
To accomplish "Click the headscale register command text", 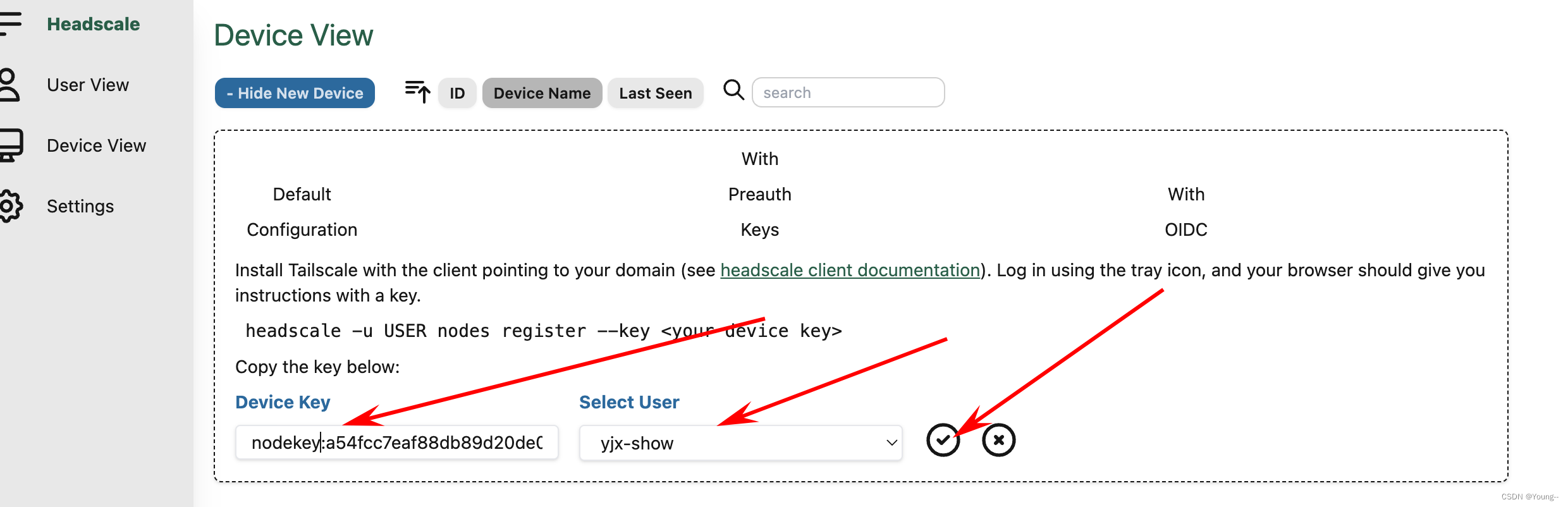I will pos(544,331).
